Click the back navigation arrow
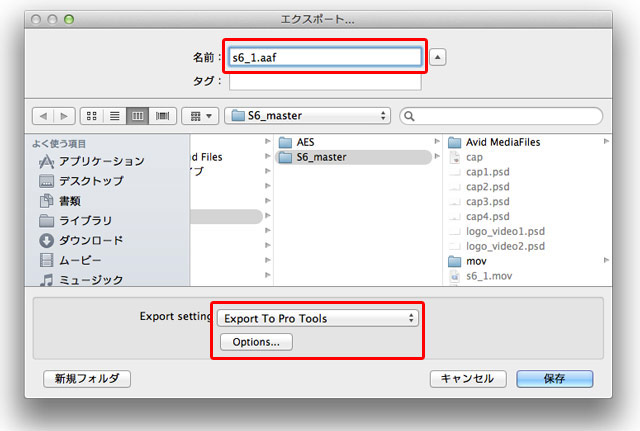The image size is (640, 431). click(x=43, y=116)
